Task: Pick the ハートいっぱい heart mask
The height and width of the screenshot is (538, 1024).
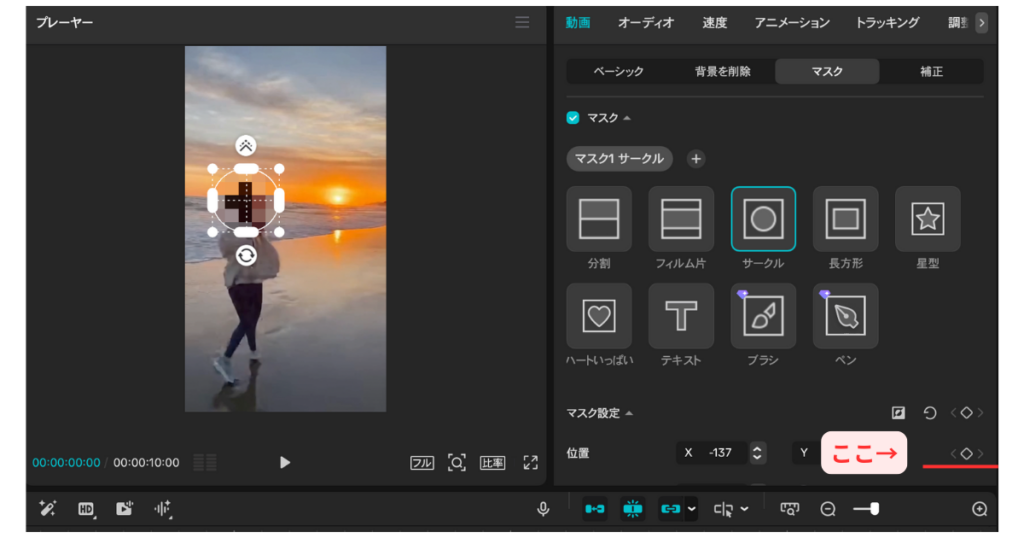Action: coord(599,316)
